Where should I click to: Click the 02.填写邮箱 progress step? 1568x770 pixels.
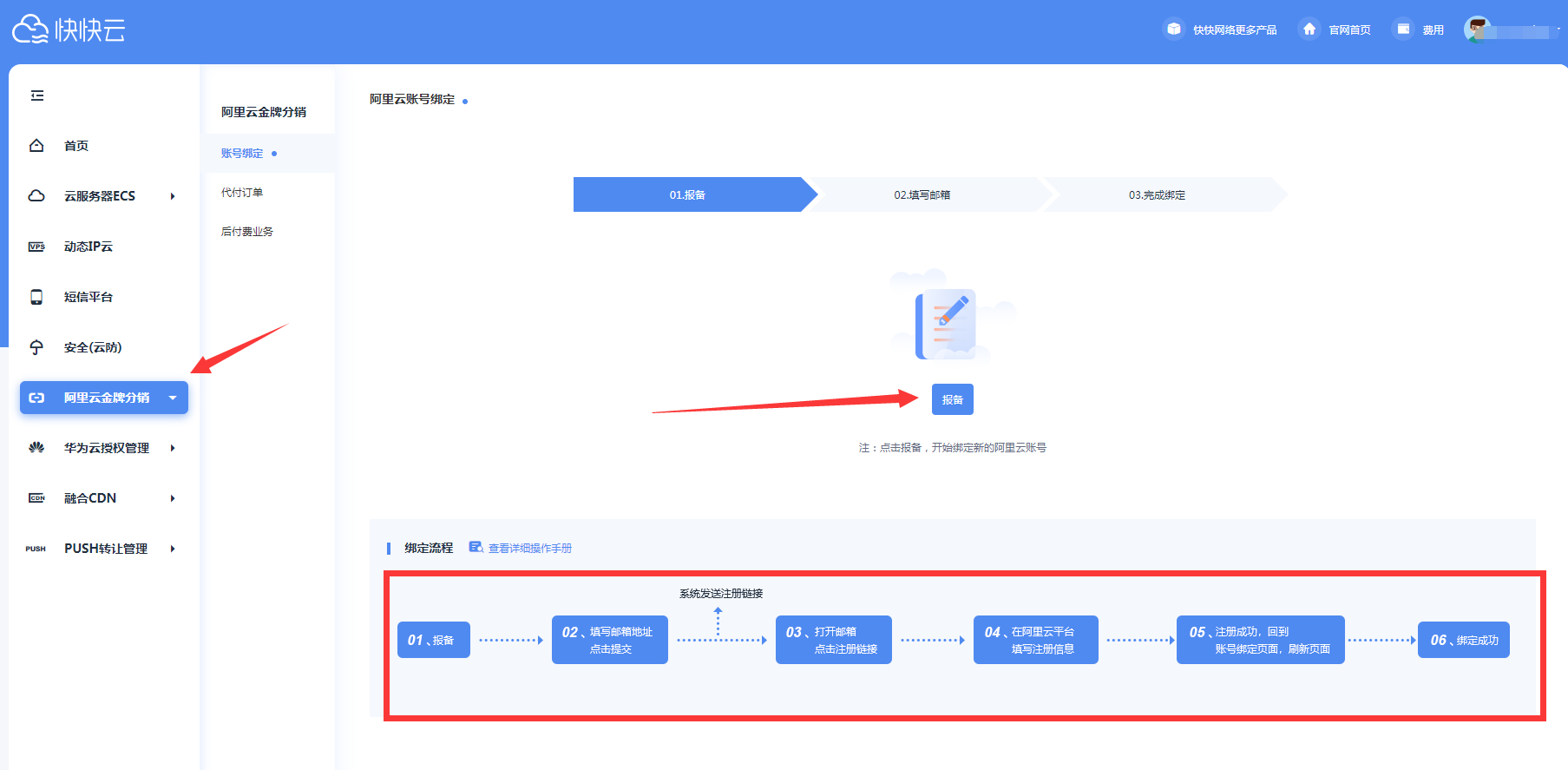922,194
